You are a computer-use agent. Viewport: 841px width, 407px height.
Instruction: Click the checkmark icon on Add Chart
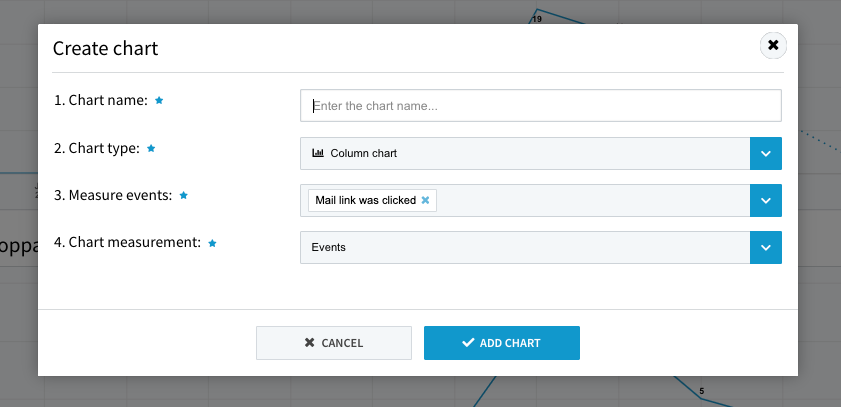[x=468, y=343]
